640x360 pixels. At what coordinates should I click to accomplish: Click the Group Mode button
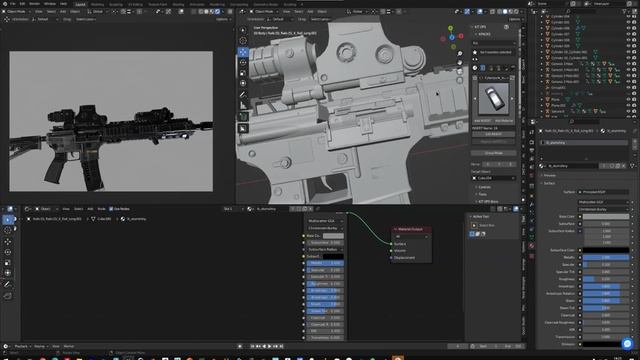click(493, 153)
